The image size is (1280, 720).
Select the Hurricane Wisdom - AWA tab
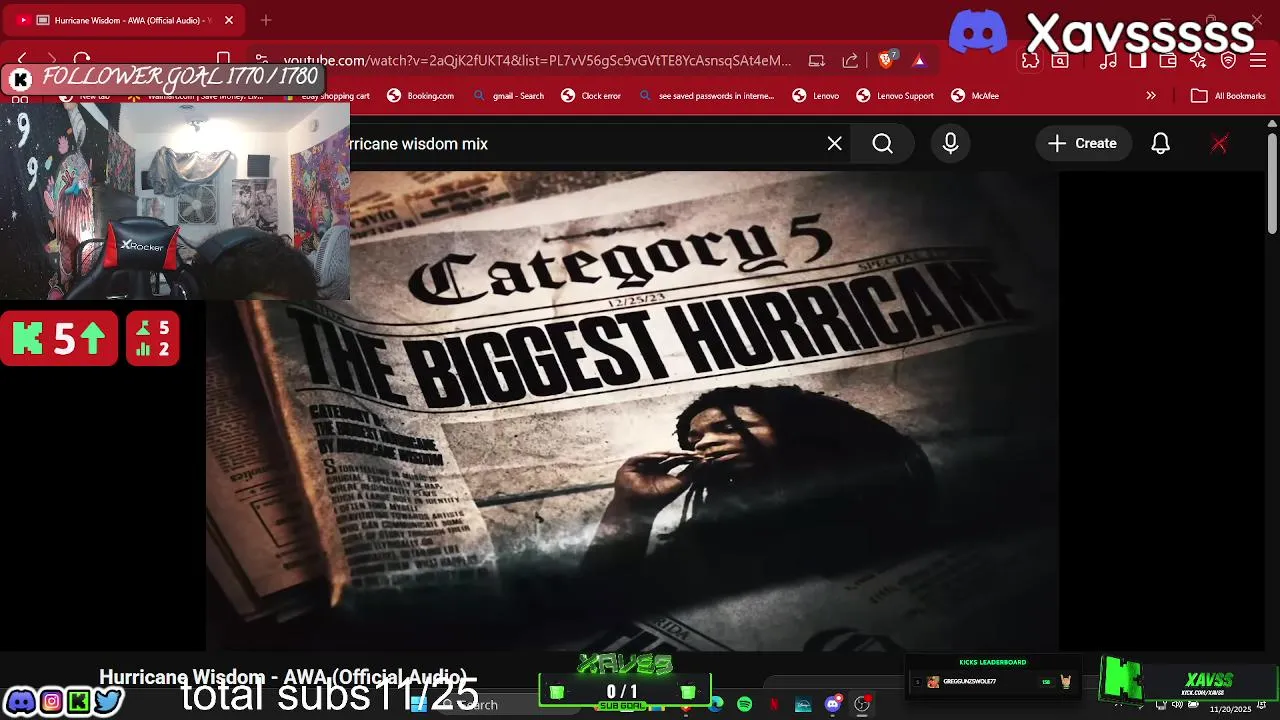pyautogui.click(x=126, y=20)
